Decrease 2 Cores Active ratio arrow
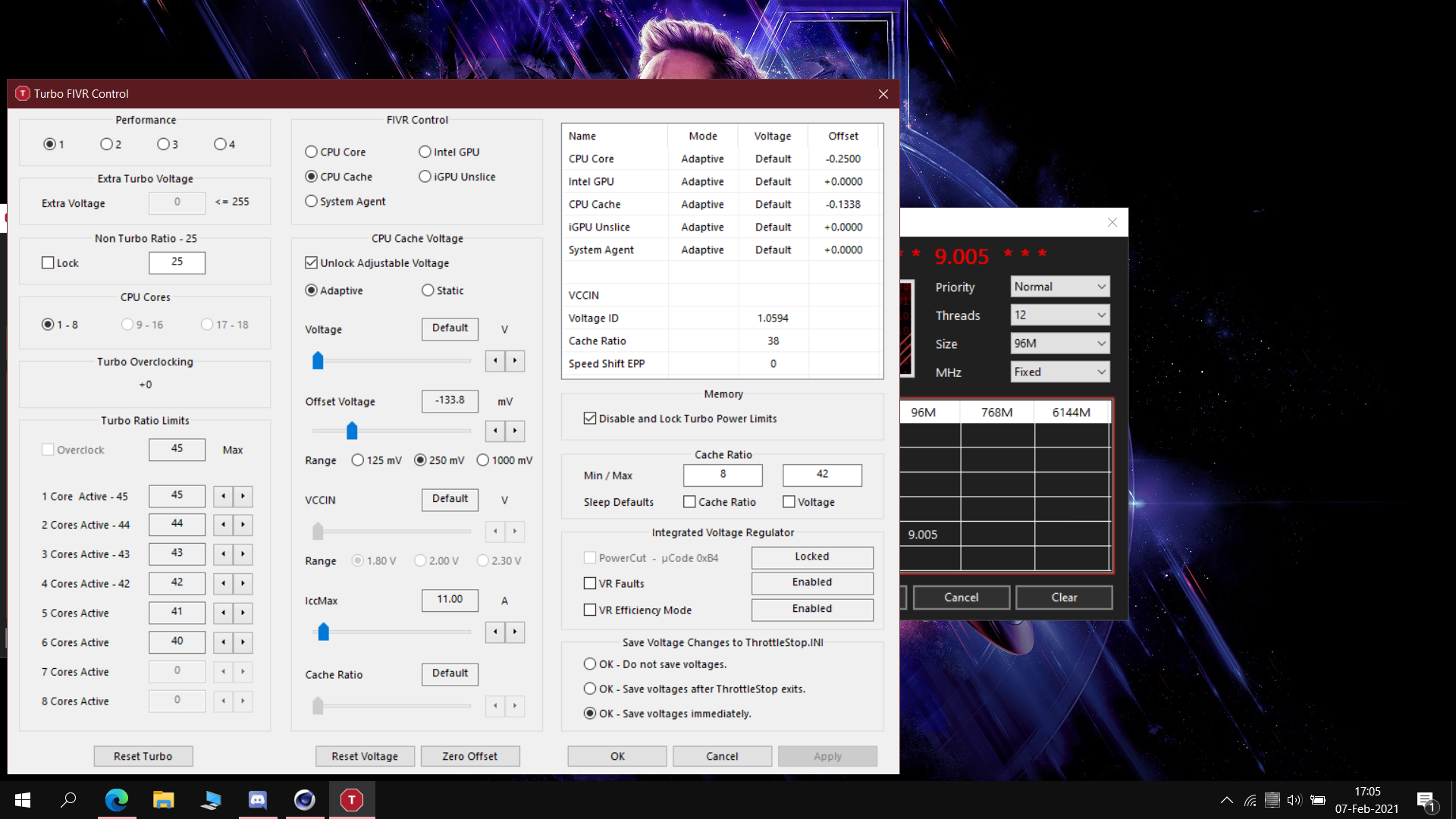 [223, 525]
